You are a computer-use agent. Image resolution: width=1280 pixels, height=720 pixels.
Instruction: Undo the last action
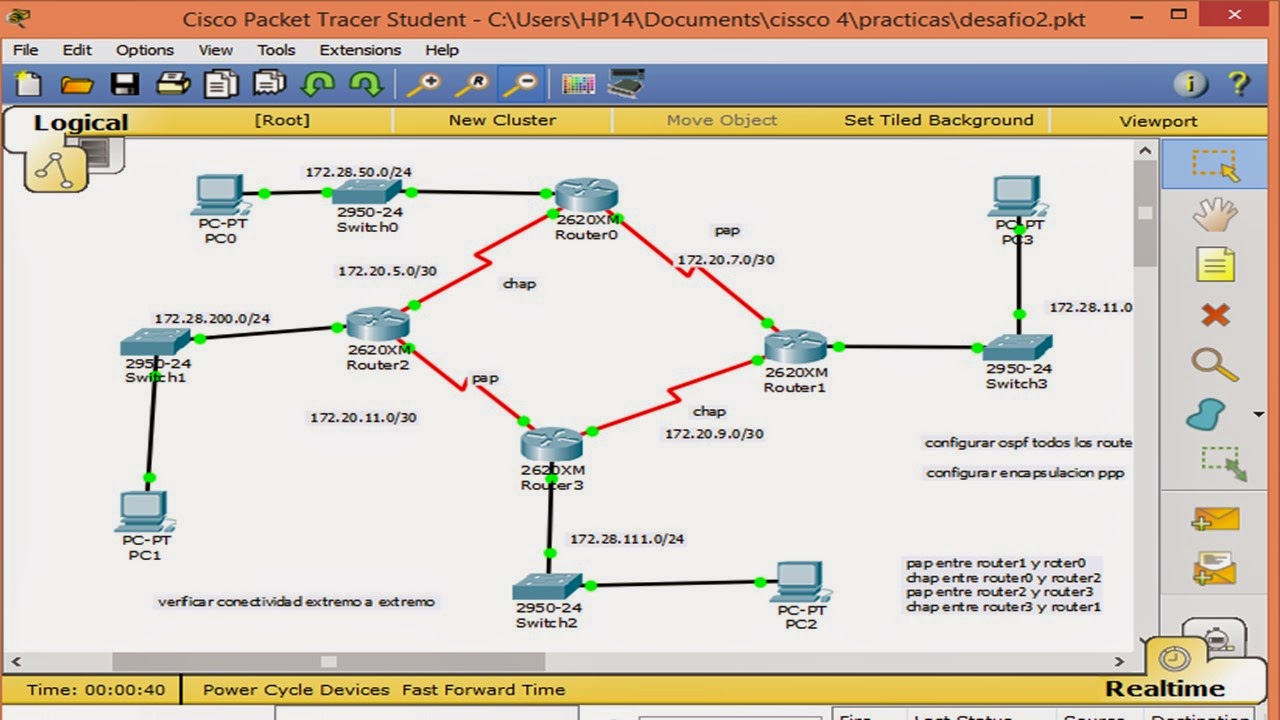click(x=317, y=84)
